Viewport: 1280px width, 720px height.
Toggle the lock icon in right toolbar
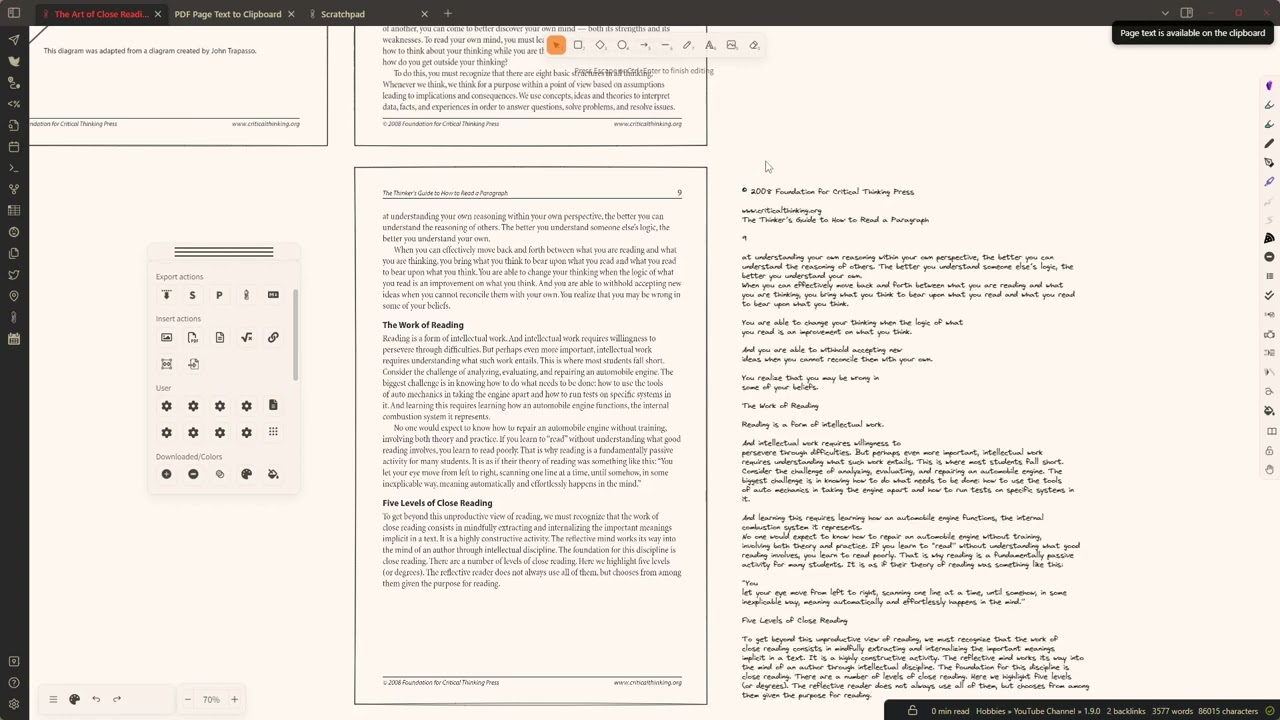(x=1269, y=451)
